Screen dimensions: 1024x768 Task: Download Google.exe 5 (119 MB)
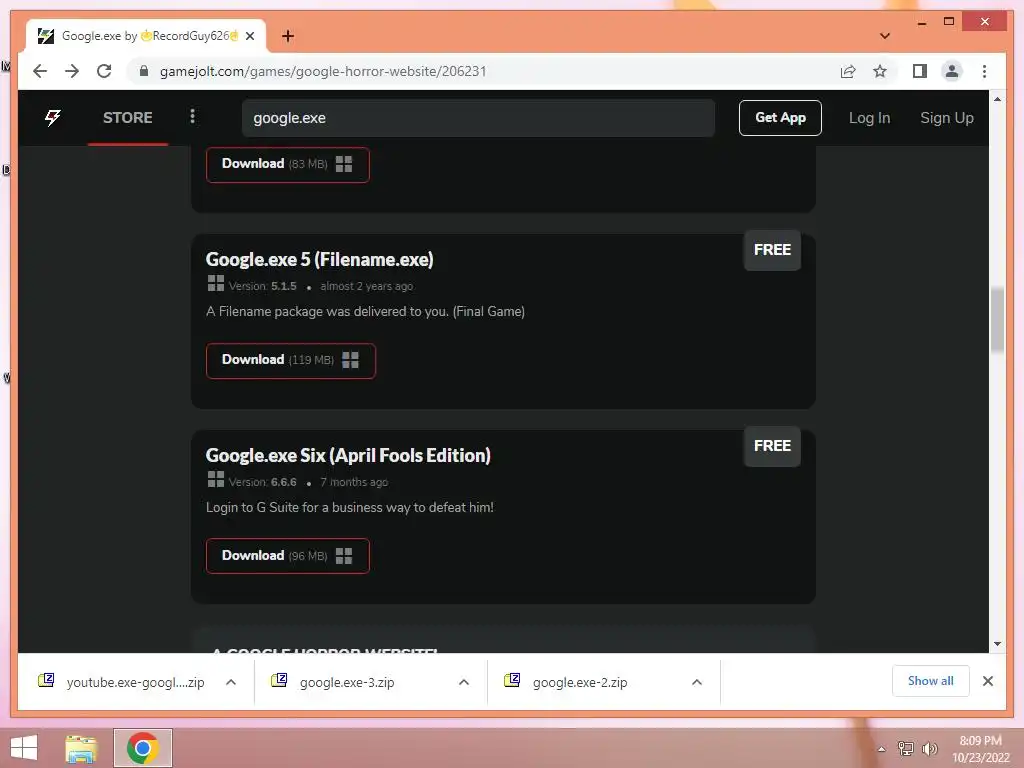[x=291, y=360]
